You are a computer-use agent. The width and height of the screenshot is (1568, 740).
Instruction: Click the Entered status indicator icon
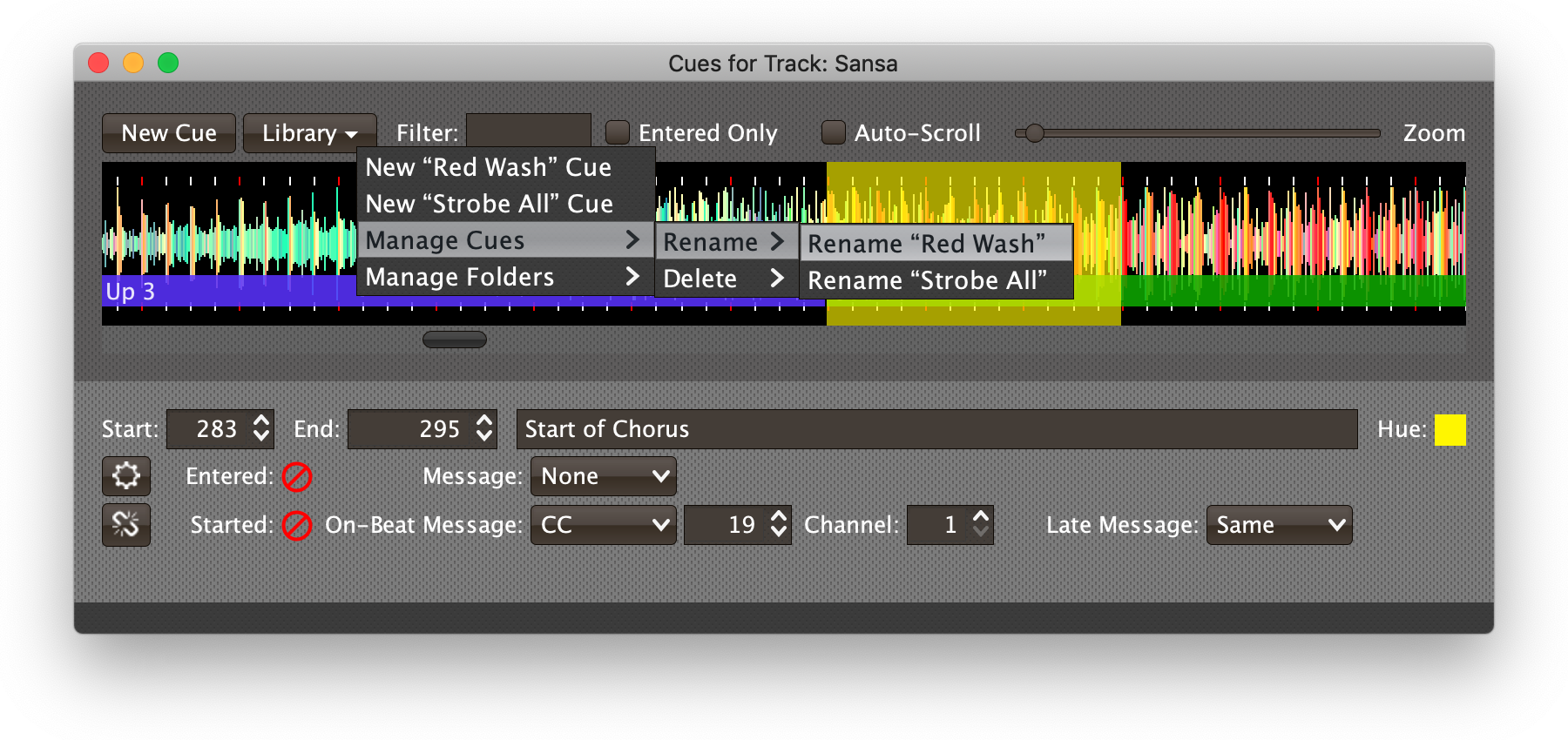[297, 477]
